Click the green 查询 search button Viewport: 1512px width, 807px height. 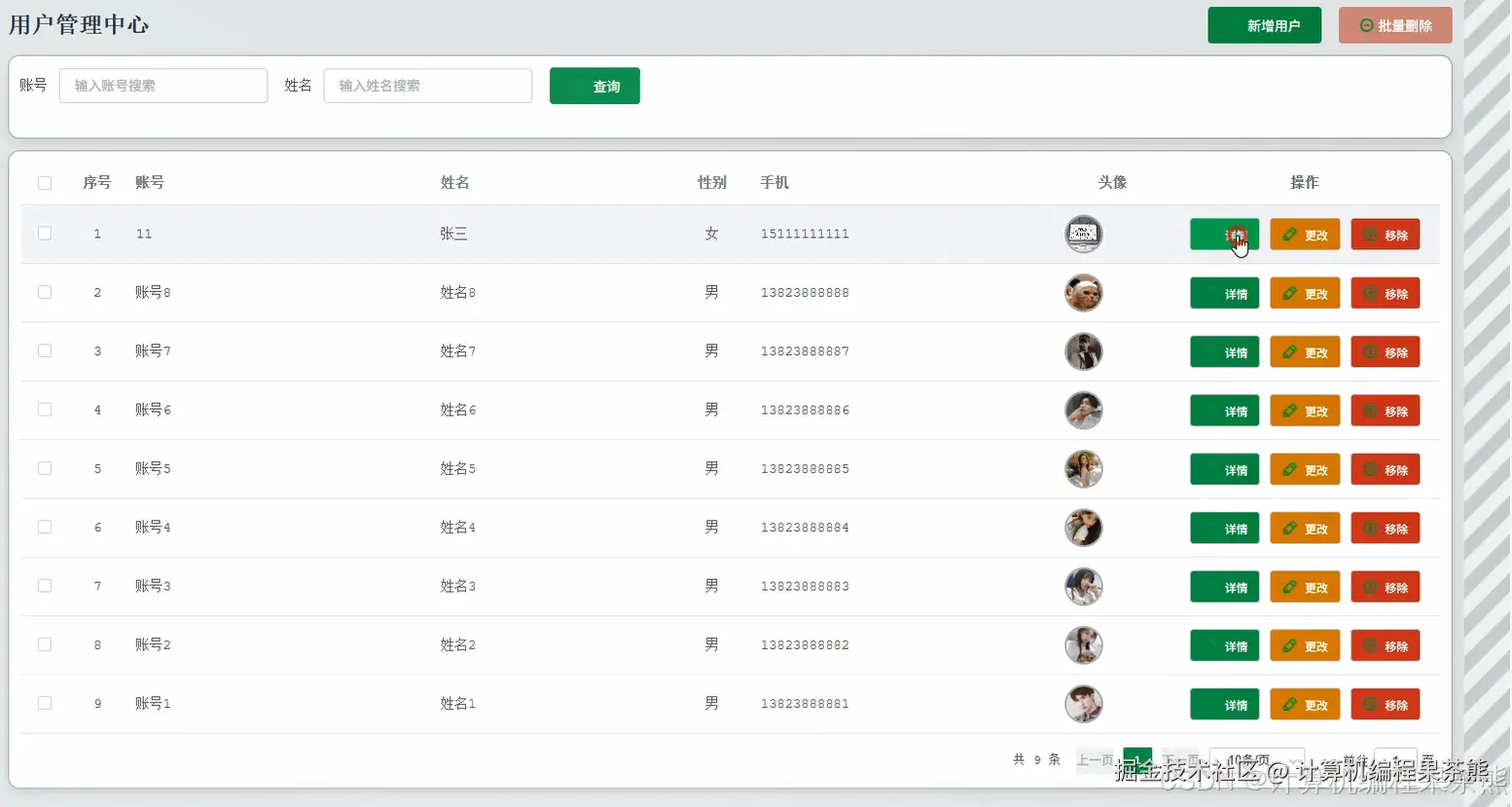coord(594,86)
